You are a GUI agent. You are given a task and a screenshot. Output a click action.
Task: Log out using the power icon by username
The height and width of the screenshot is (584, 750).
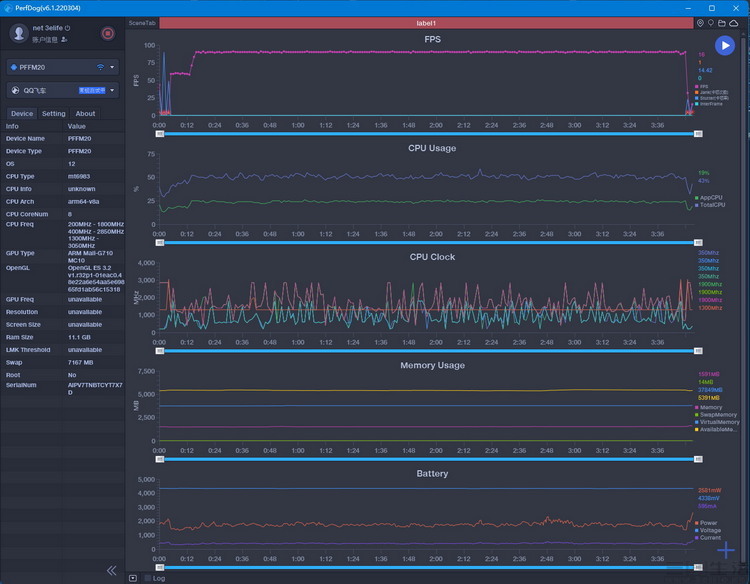(67, 28)
